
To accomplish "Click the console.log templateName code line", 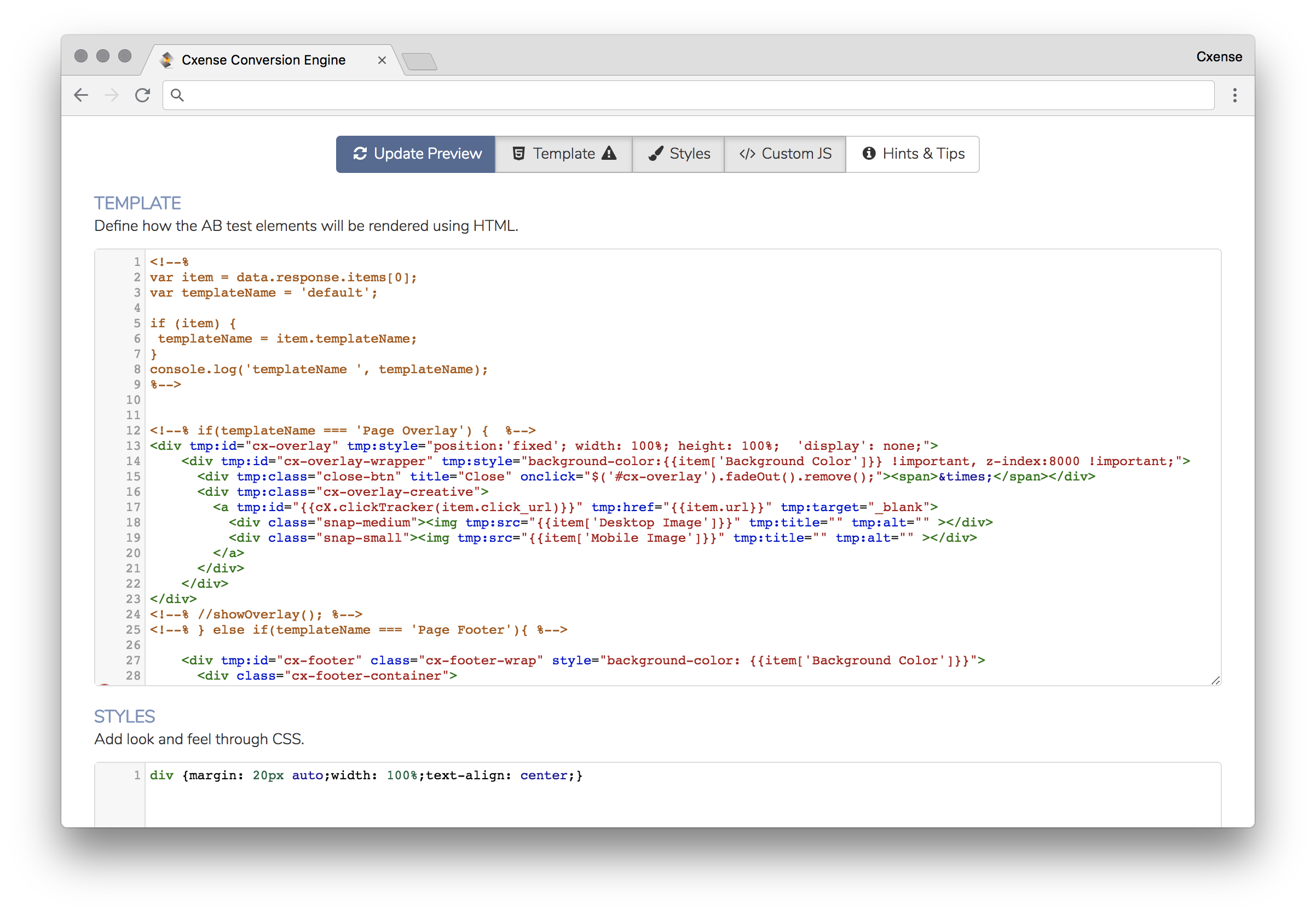I will [x=319, y=369].
